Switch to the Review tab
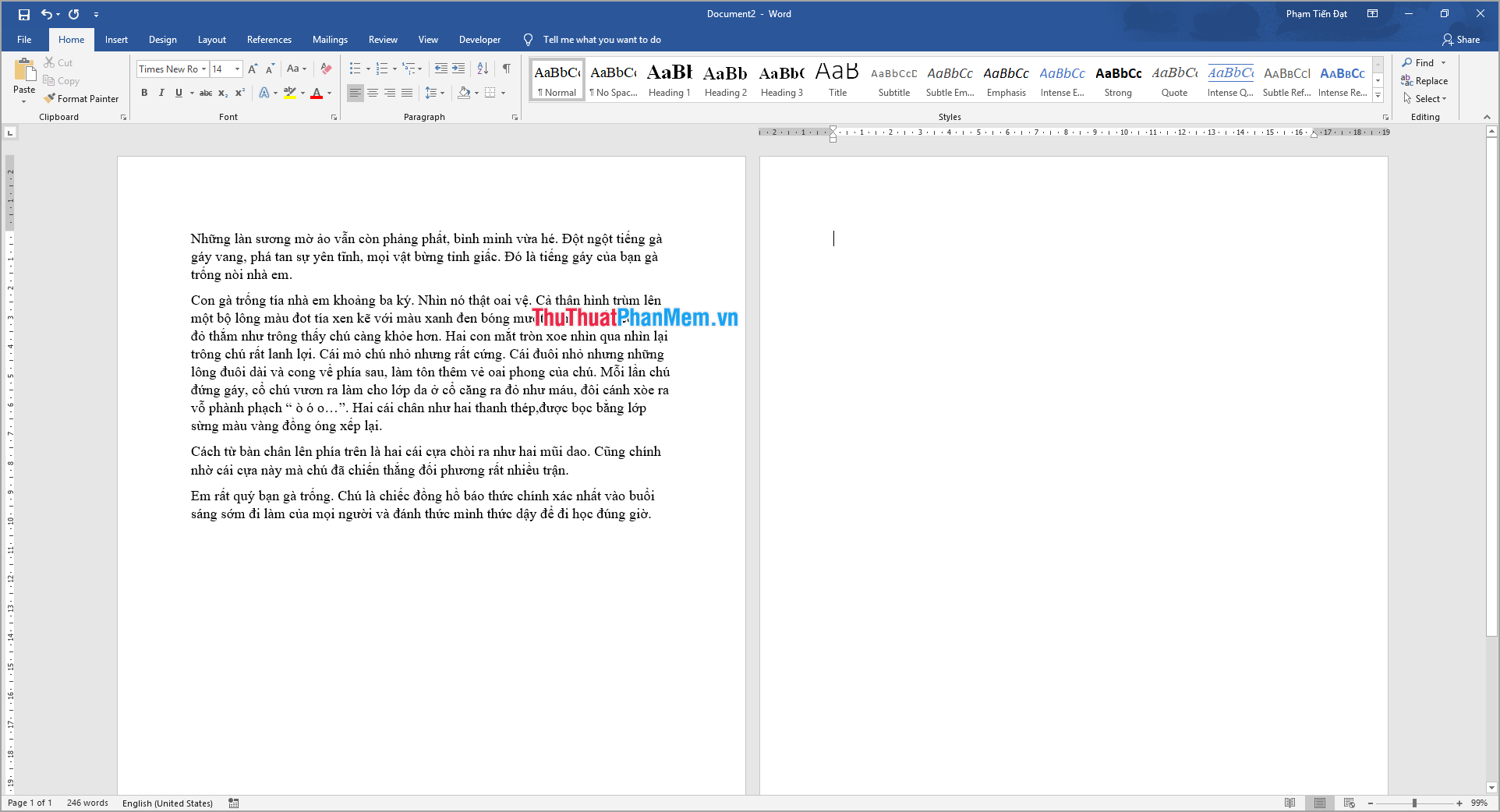Viewport: 1500px width, 812px height. click(383, 40)
